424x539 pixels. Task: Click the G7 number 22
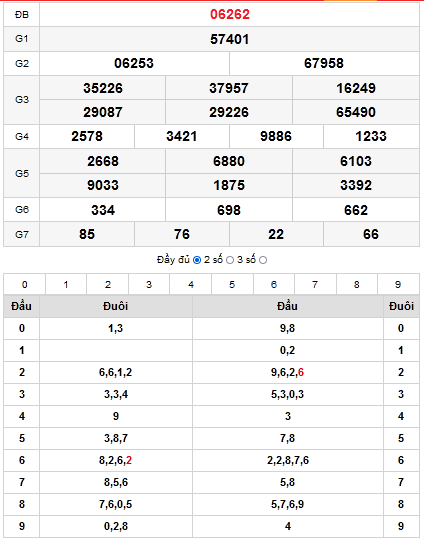(276, 234)
